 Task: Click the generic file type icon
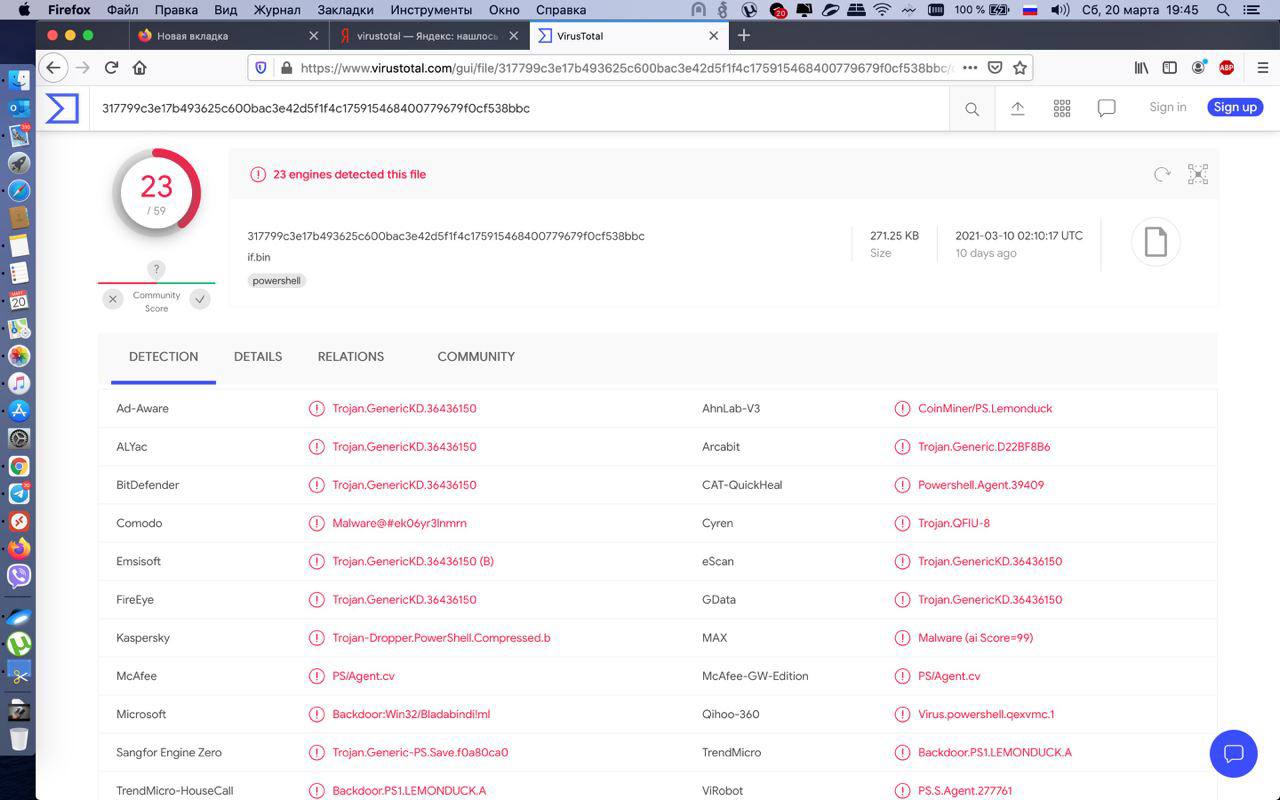tap(1155, 242)
